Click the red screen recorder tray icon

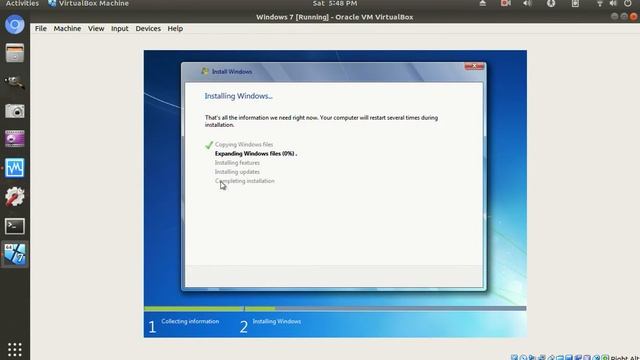(x=506, y=4)
